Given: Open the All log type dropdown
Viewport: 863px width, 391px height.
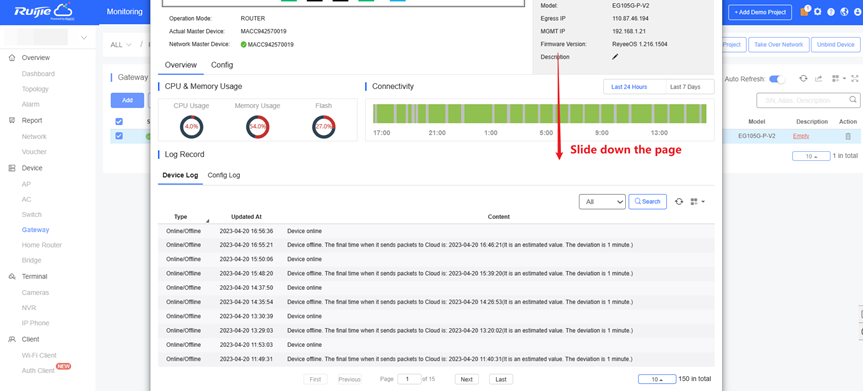Looking at the screenshot, I should pyautogui.click(x=602, y=202).
